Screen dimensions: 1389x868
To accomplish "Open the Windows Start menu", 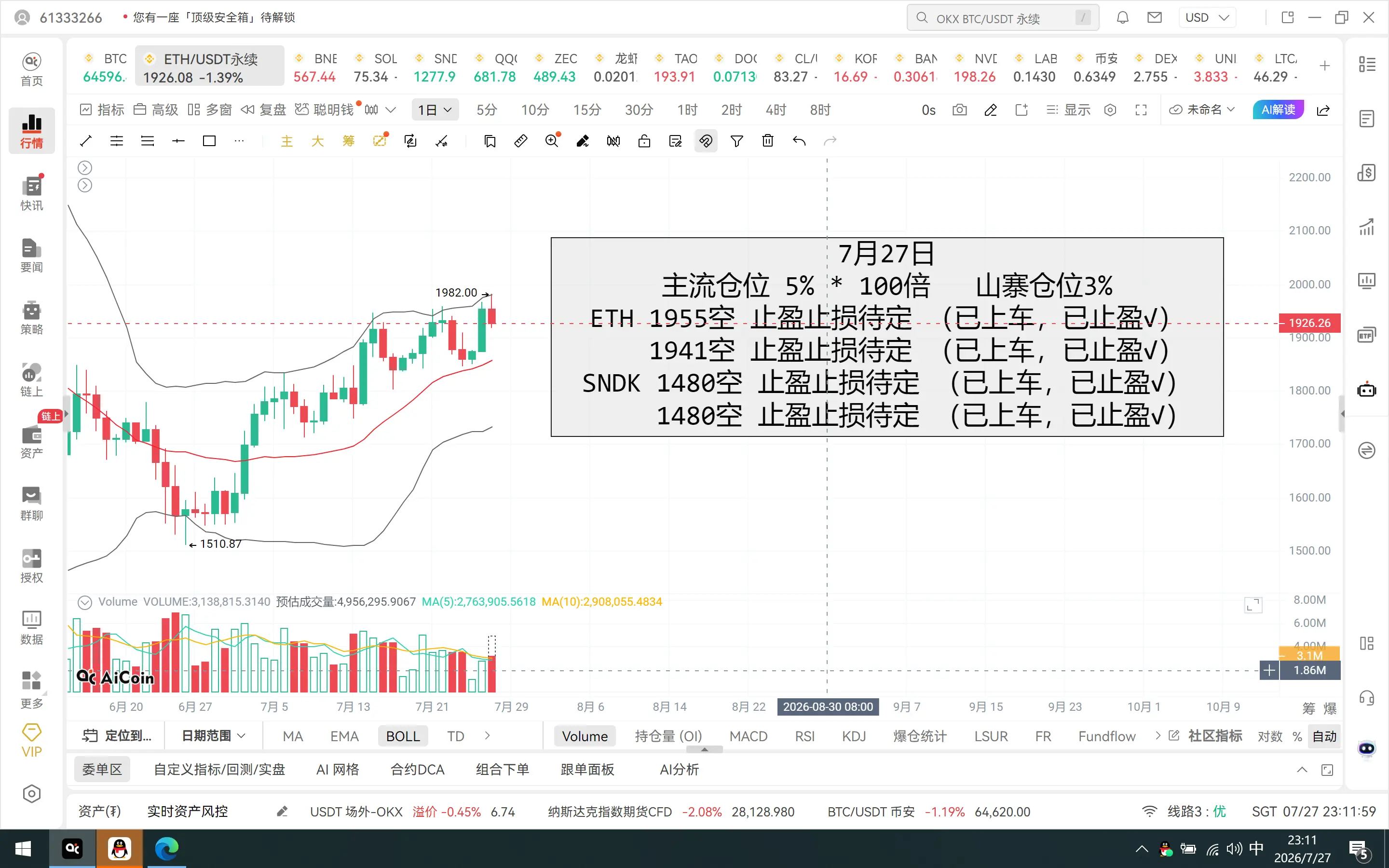I will coord(23,849).
